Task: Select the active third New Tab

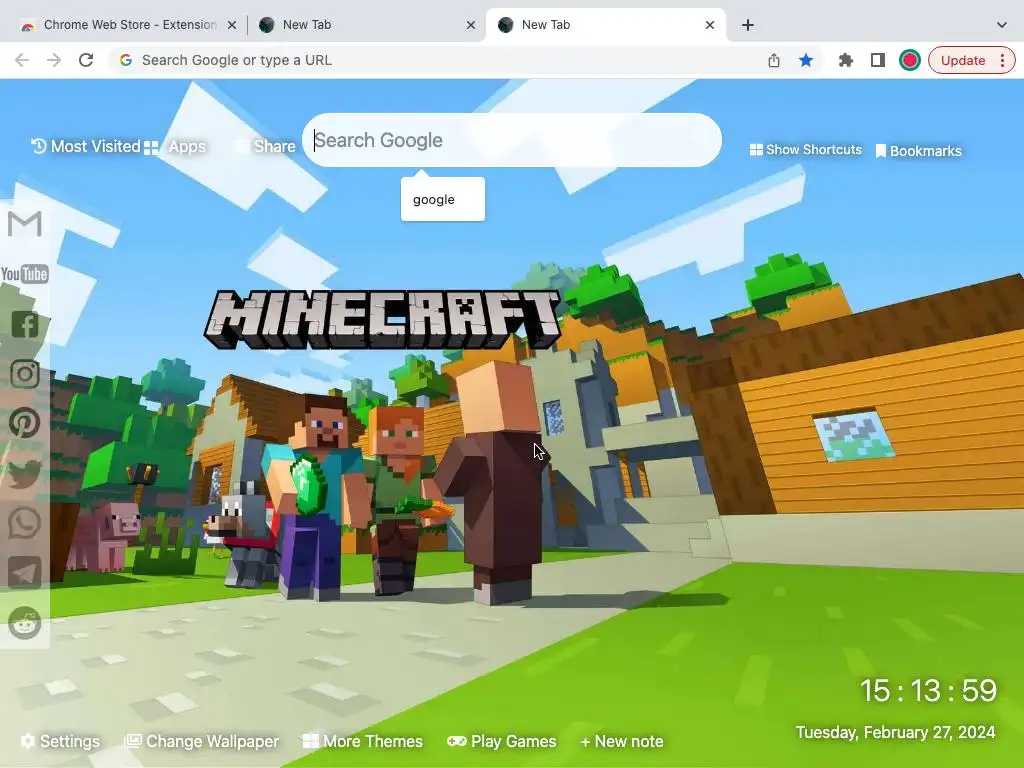Action: point(605,25)
